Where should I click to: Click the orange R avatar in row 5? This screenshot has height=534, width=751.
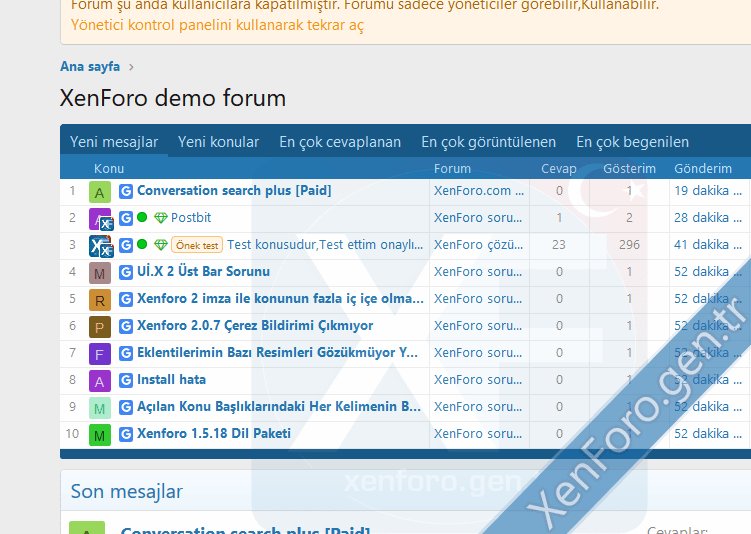click(x=100, y=300)
